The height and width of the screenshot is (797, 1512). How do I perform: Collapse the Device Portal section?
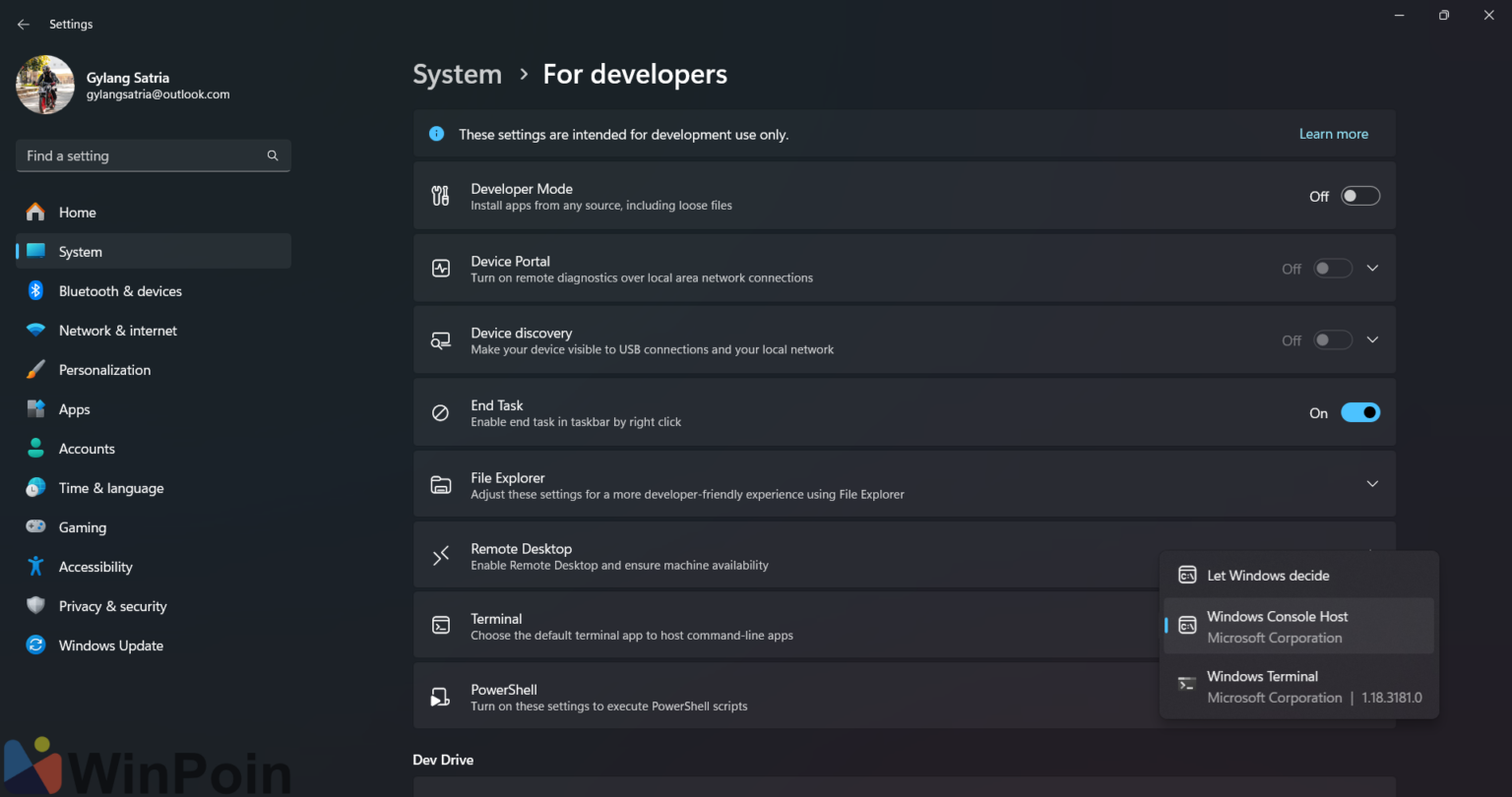coord(1372,268)
